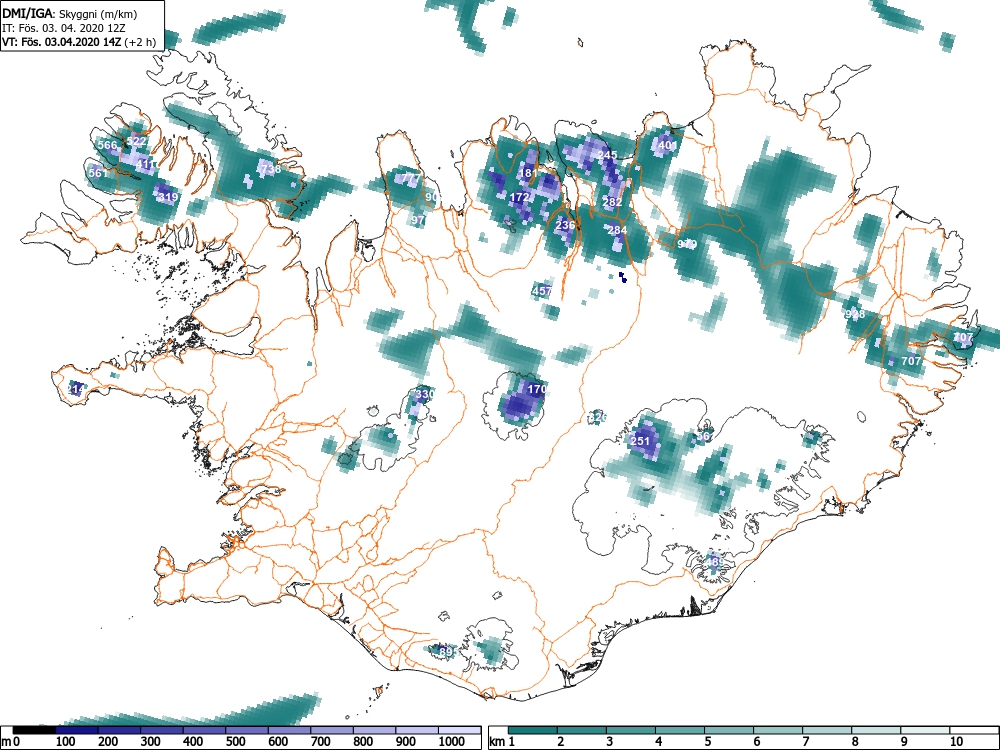Image resolution: width=1000 pixels, height=750 pixels.
Task: Click the light swatch between 8 and 9 km
Action: pos(876,730)
